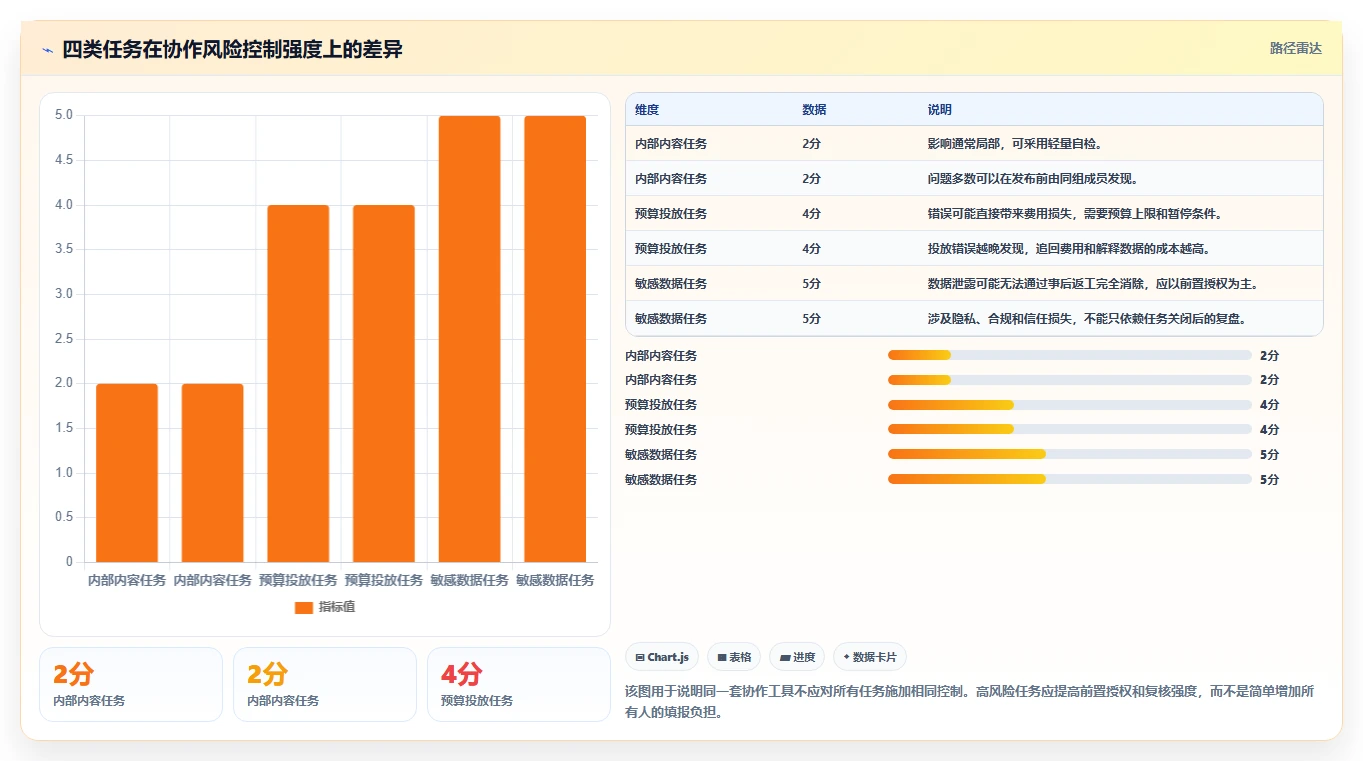Screen dimensions: 1363x761
Task: Click the title 四类任务在协作风险控制强度上的差异
Action: (232, 50)
